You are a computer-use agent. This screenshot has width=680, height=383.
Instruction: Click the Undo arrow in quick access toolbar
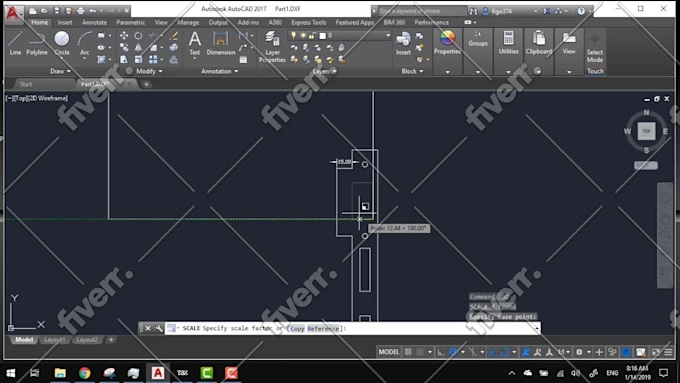[x=93, y=10]
